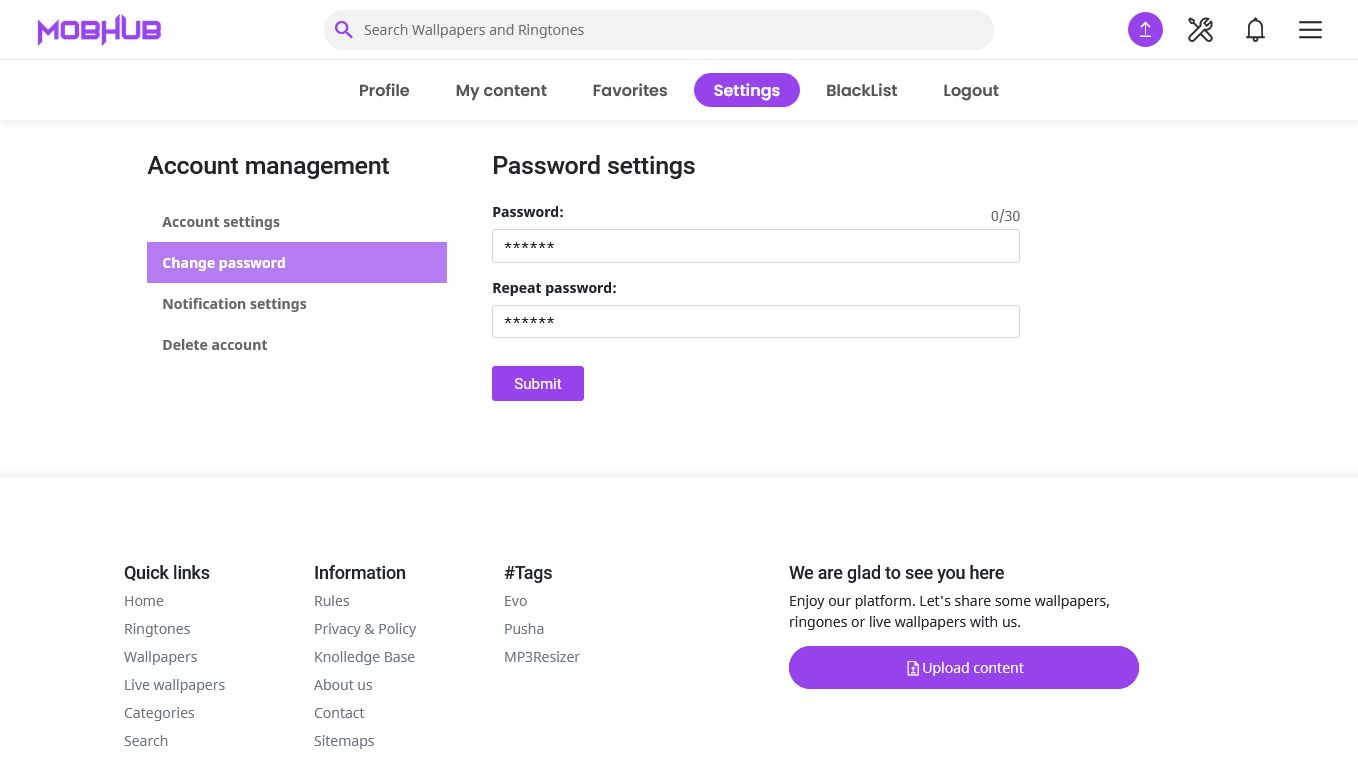Open the Privacy & Policy link
Viewport: 1358px width, 768px height.
(x=365, y=629)
